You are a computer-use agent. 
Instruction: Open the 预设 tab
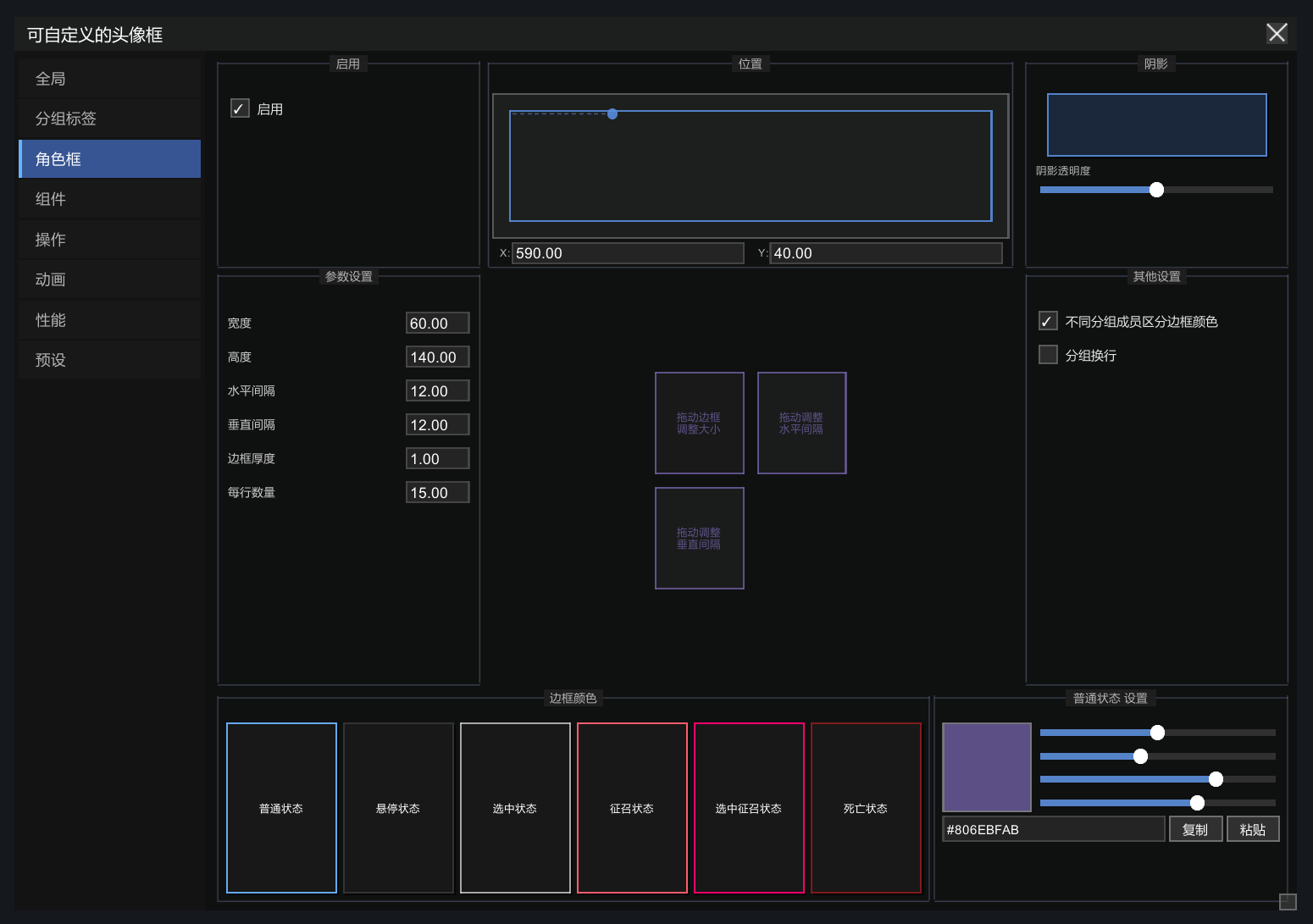point(109,360)
